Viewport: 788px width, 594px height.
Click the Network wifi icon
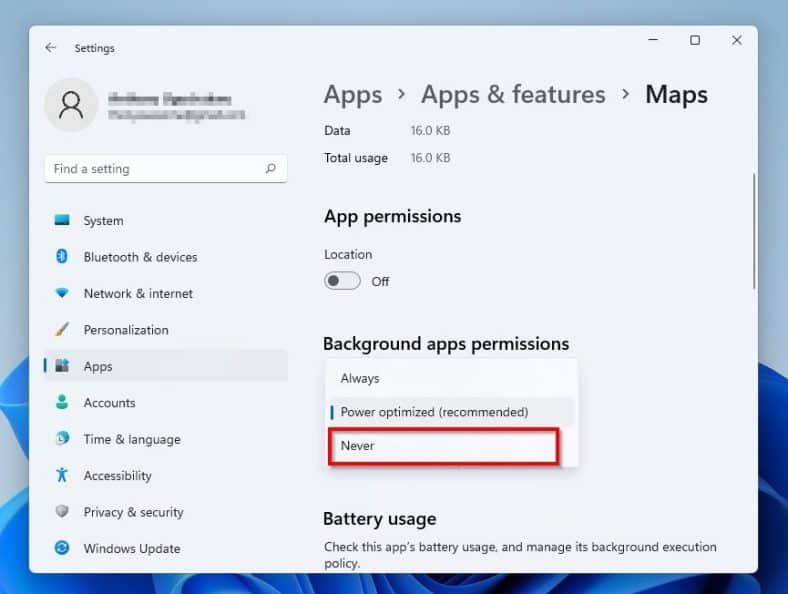62,292
